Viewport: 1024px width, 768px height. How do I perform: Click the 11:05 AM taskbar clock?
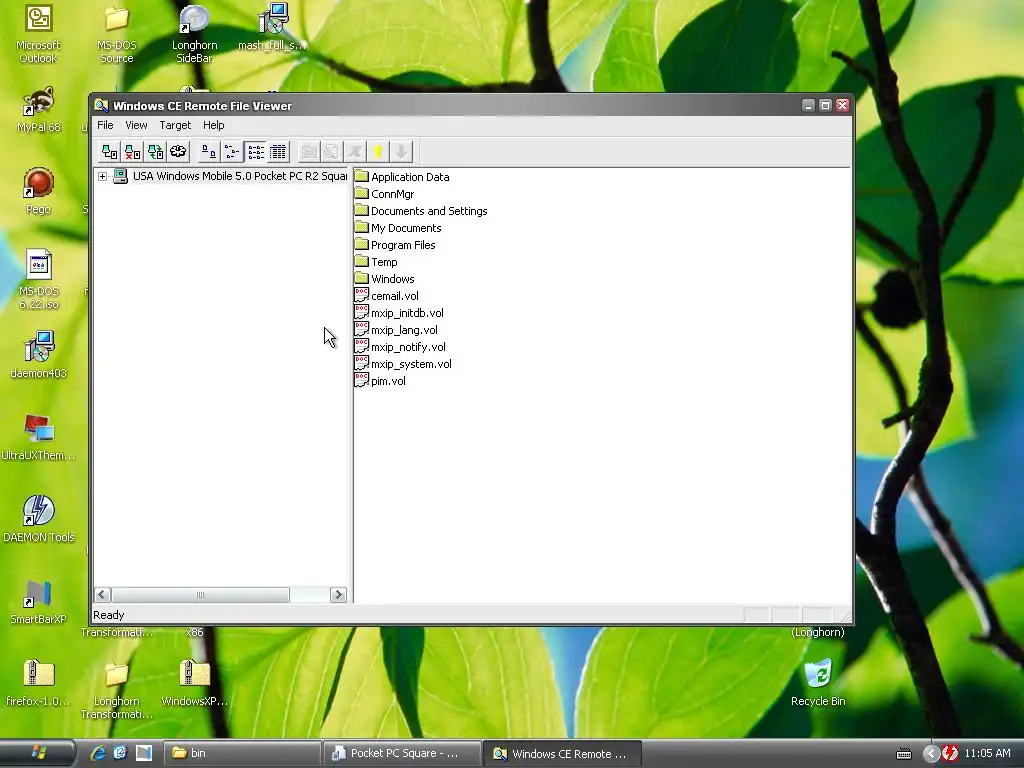987,753
